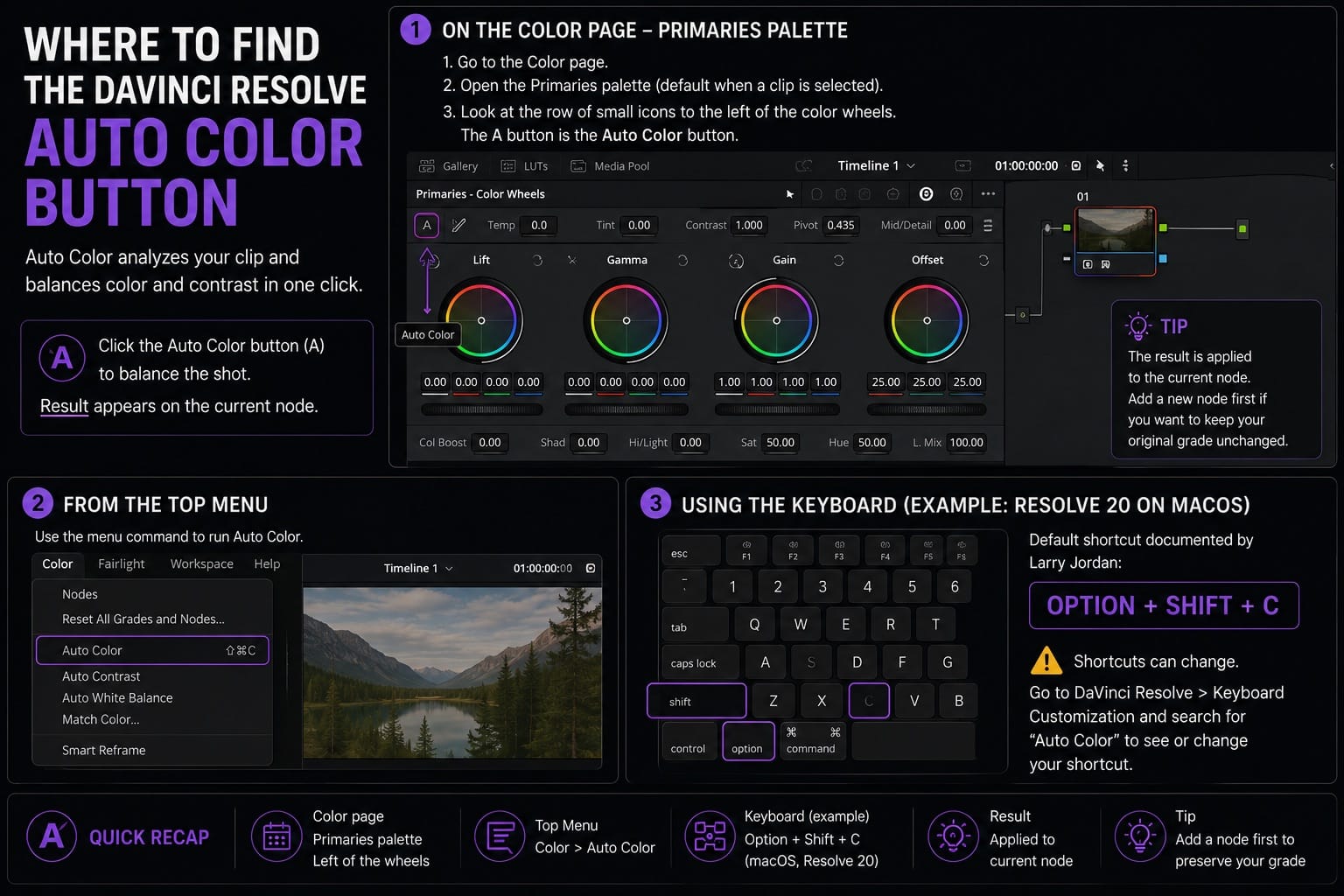The height and width of the screenshot is (896, 1344).
Task: Click the pointer icon above the node graph
Action: click(x=1100, y=165)
